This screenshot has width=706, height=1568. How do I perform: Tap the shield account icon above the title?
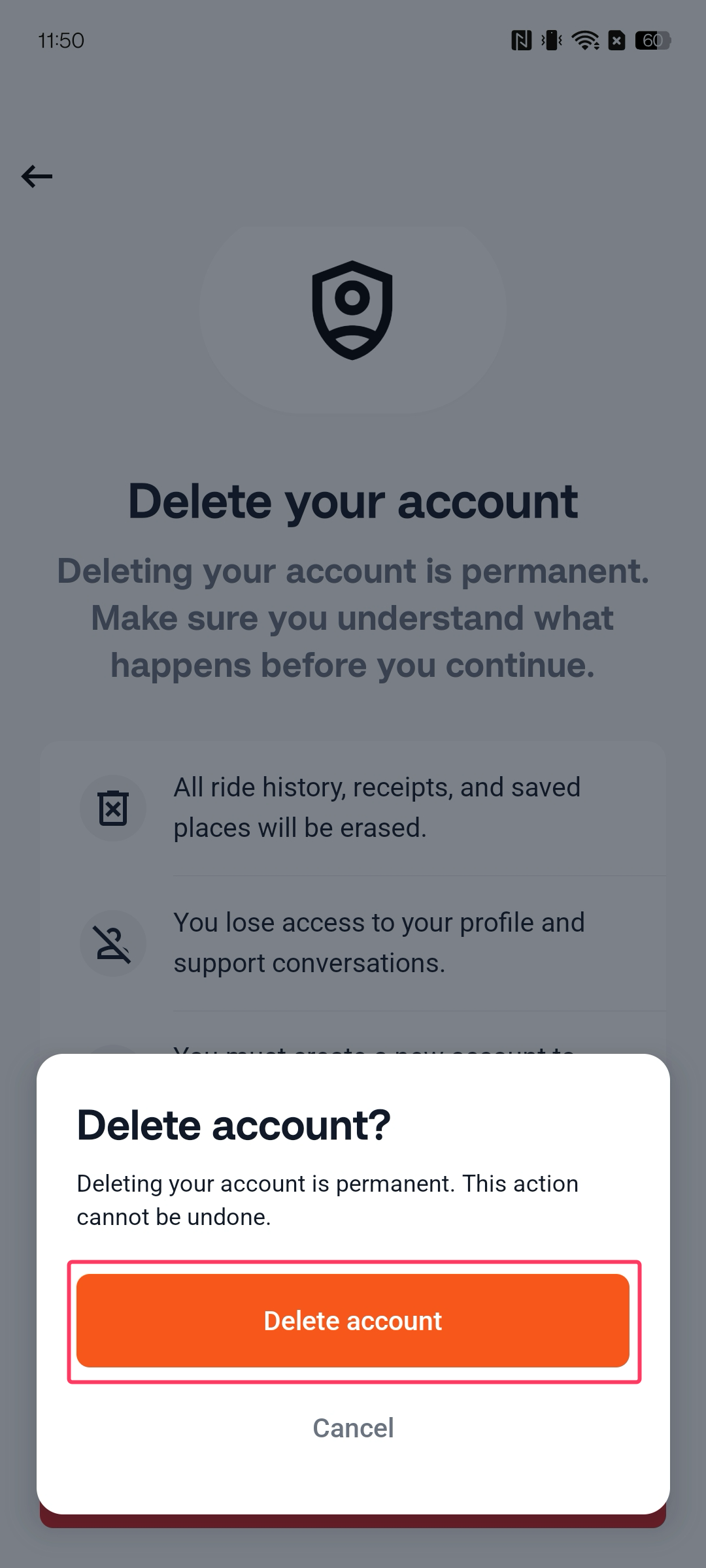pyautogui.click(x=352, y=310)
